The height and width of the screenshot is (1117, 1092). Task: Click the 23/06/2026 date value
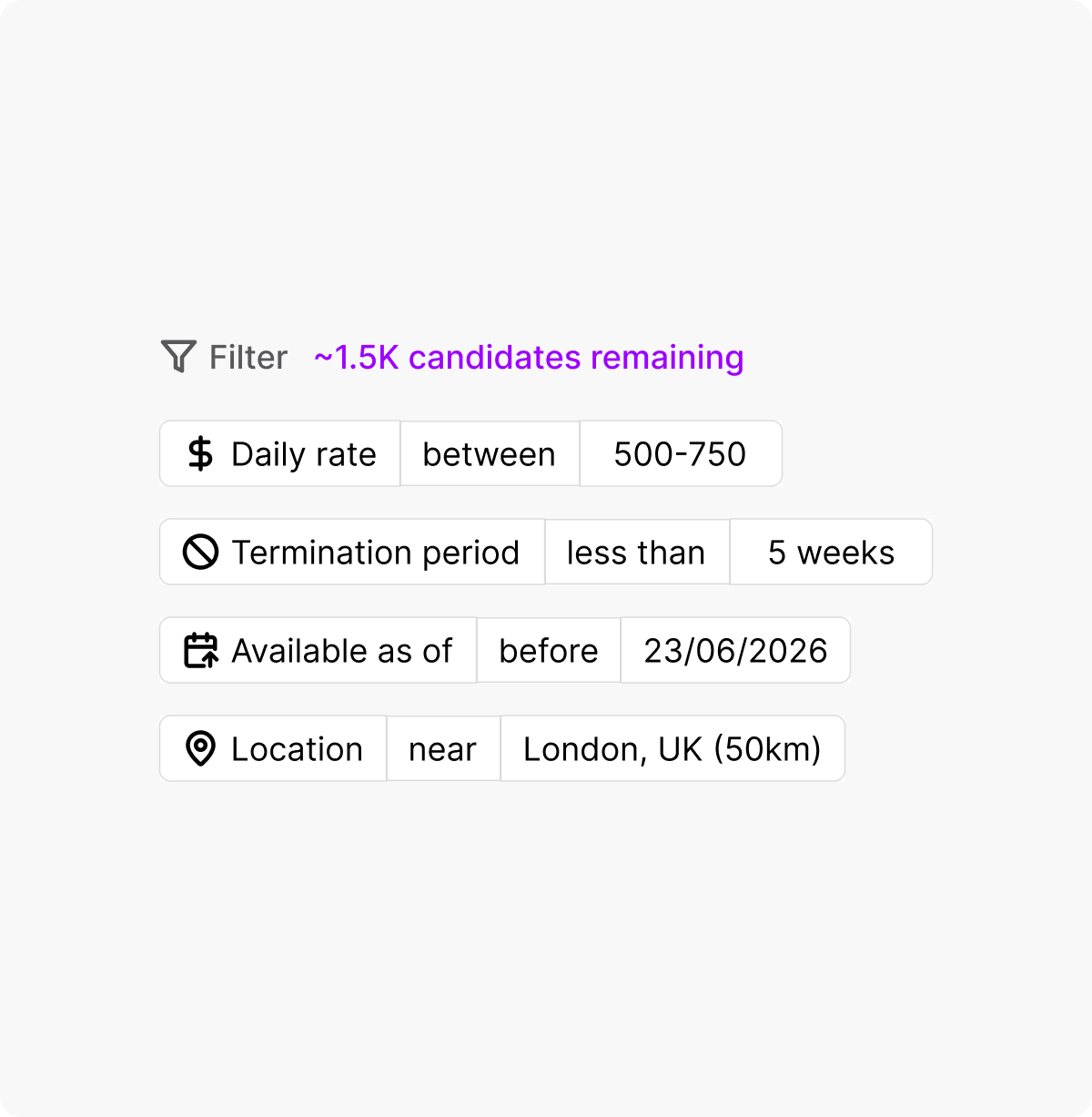pos(735,650)
